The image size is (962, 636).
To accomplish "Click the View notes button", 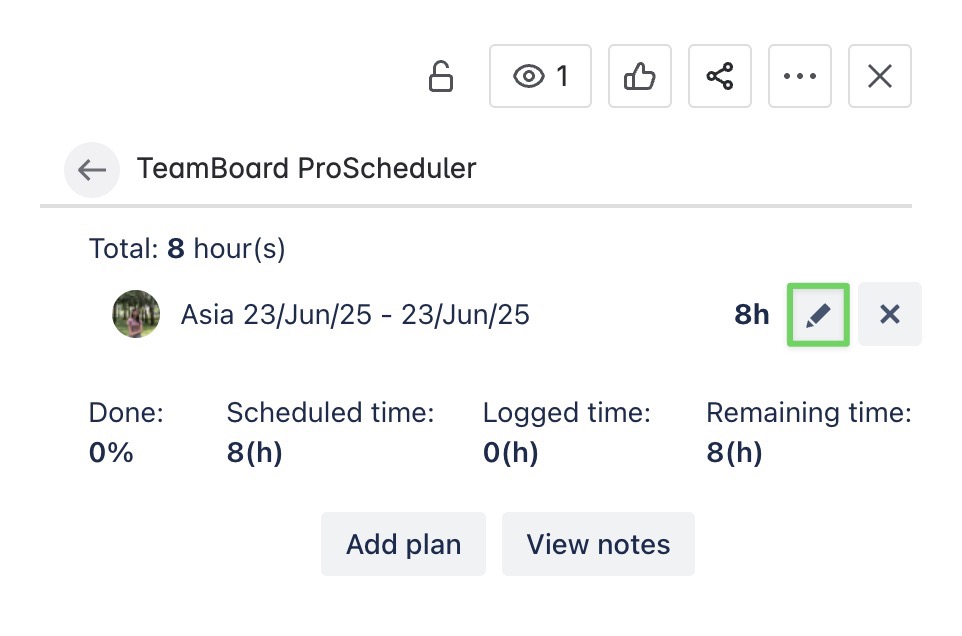I will pos(598,544).
